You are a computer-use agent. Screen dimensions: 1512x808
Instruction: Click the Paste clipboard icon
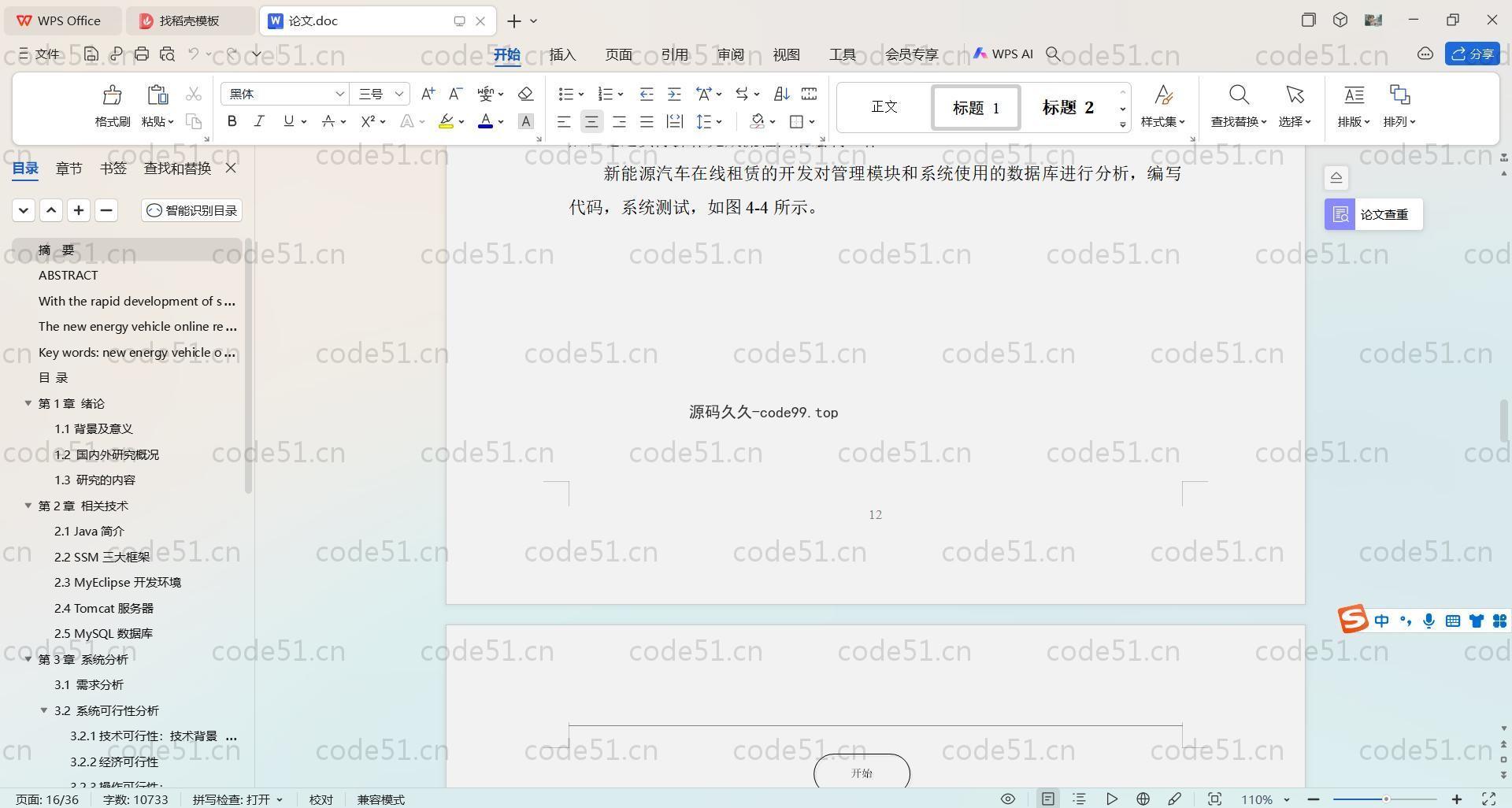(x=157, y=95)
